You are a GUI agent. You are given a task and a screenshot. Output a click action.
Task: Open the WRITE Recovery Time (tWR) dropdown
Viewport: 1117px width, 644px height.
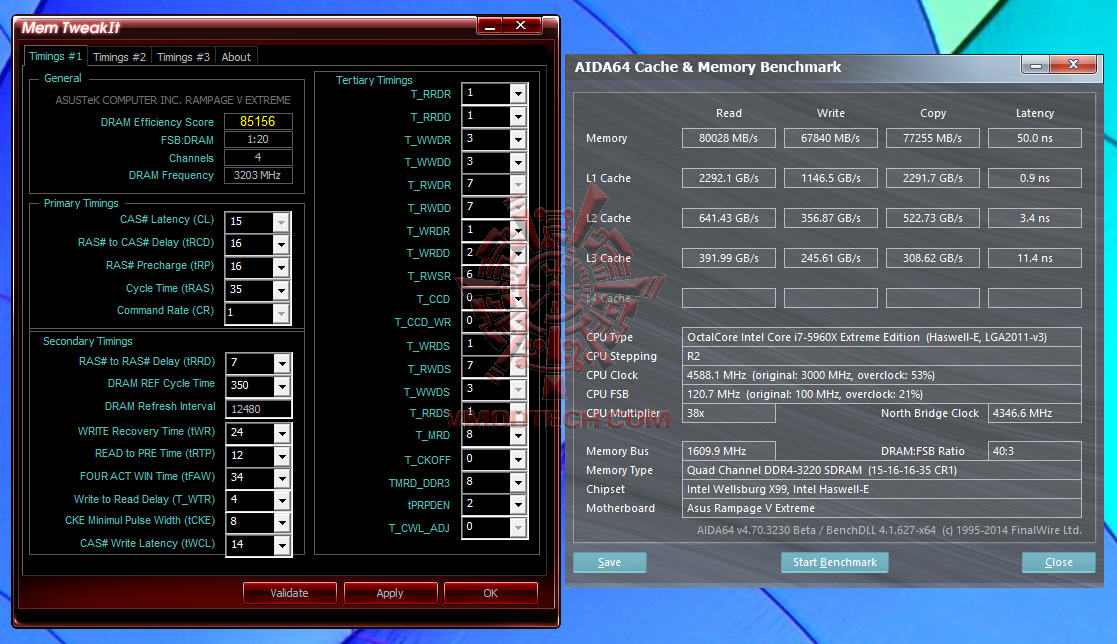tap(282, 433)
